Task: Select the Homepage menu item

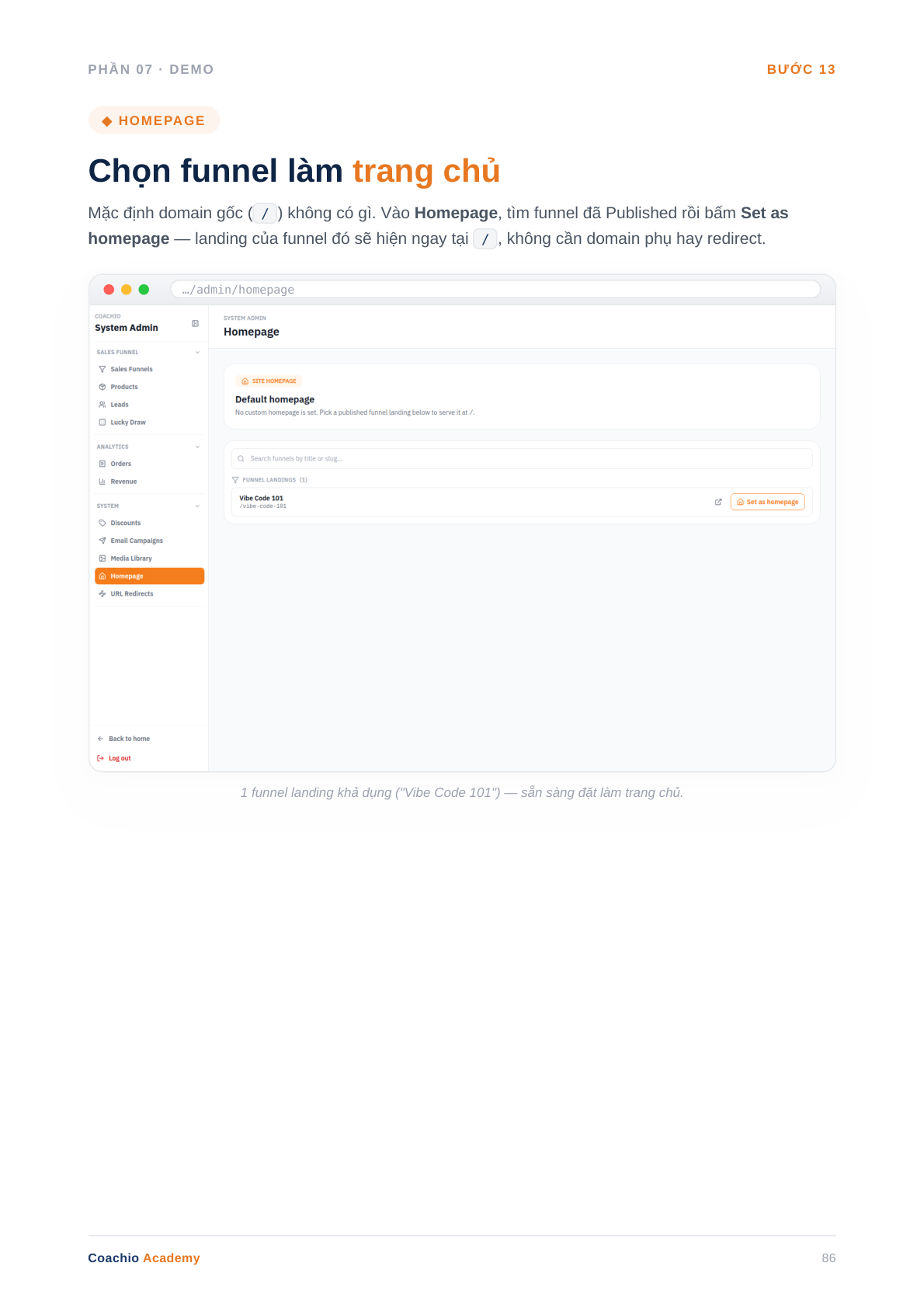Action: [149, 576]
